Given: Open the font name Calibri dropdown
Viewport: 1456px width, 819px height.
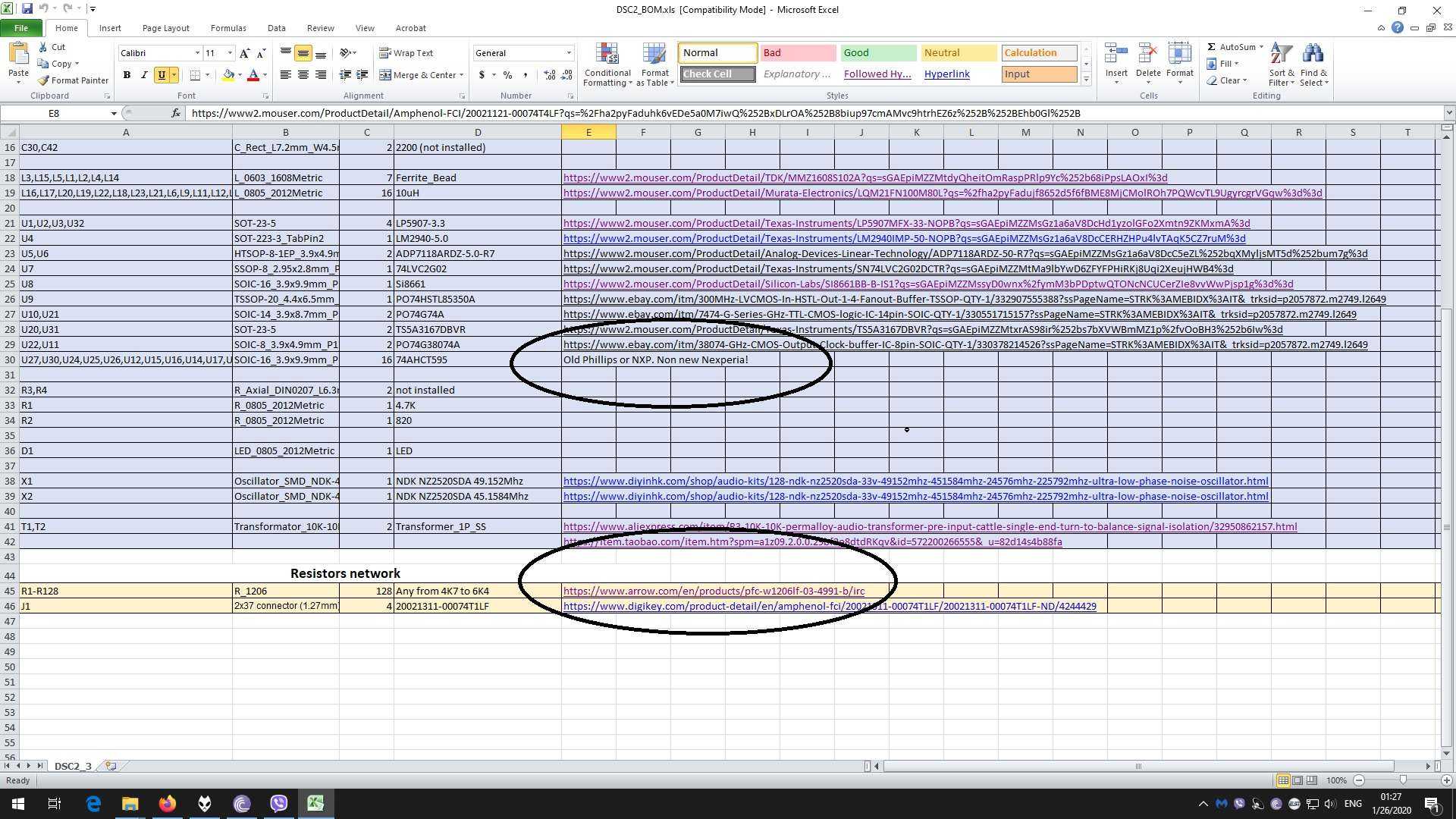Looking at the screenshot, I should coord(197,53).
